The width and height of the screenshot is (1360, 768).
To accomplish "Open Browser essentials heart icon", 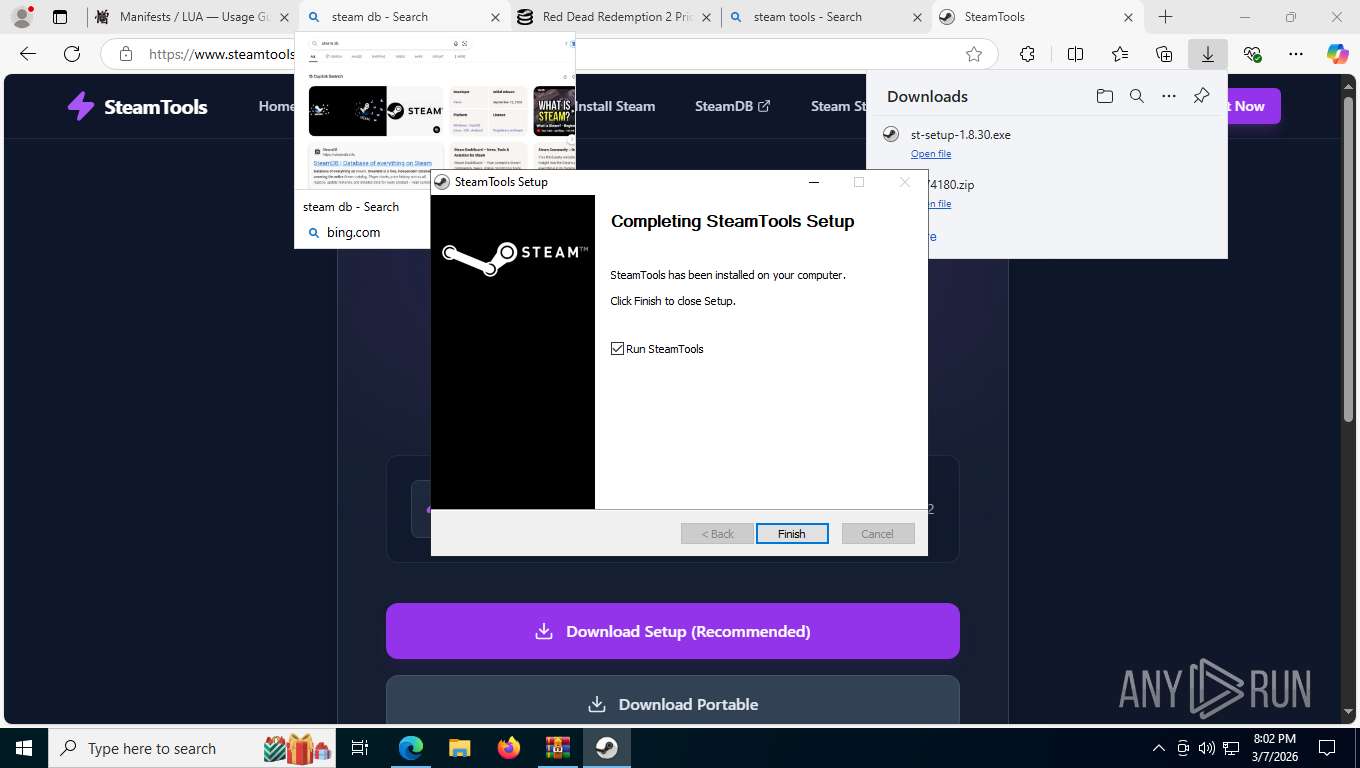I will click(1252, 54).
